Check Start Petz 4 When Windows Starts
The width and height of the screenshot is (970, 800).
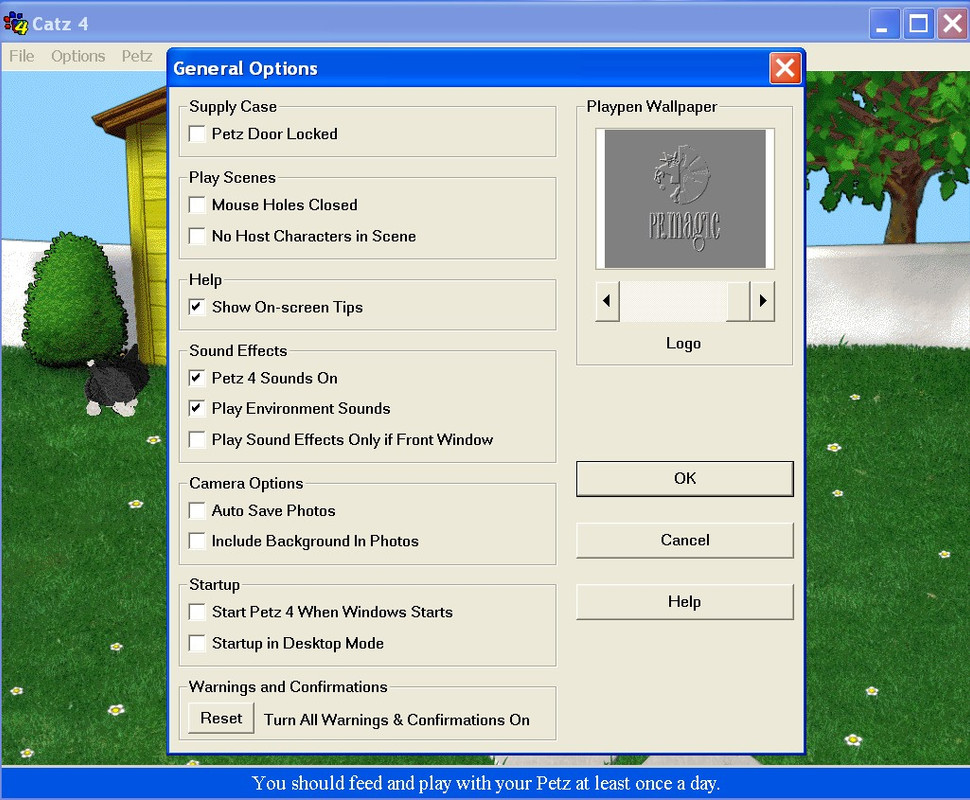tap(197, 612)
